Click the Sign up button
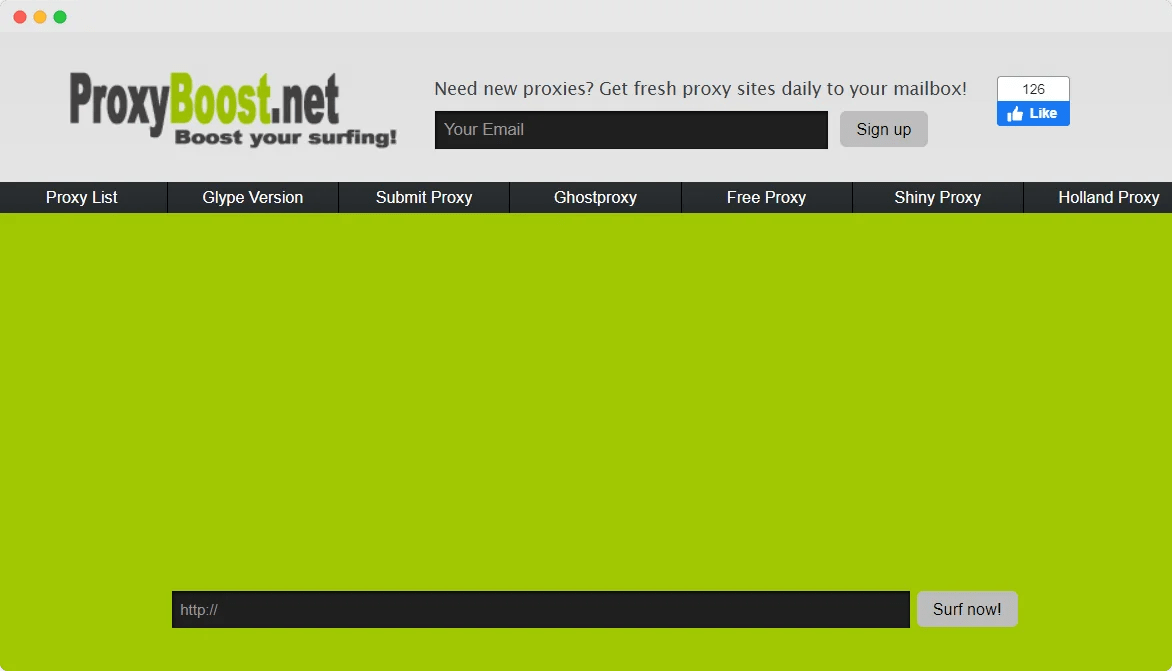 tap(883, 129)
